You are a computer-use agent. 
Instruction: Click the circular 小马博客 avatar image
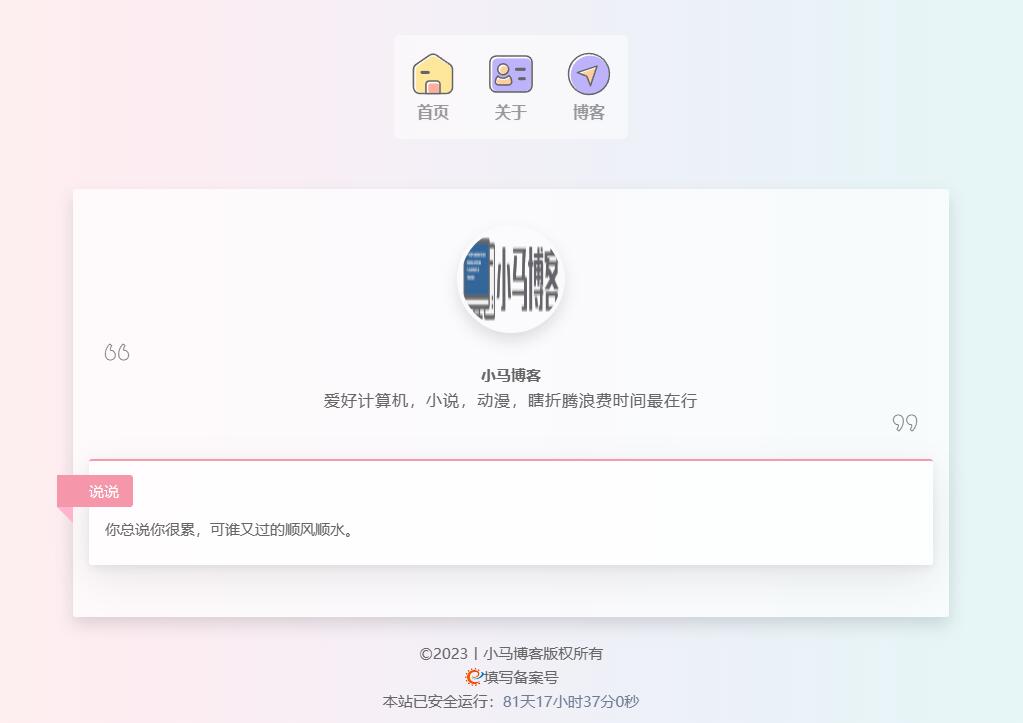511,279
